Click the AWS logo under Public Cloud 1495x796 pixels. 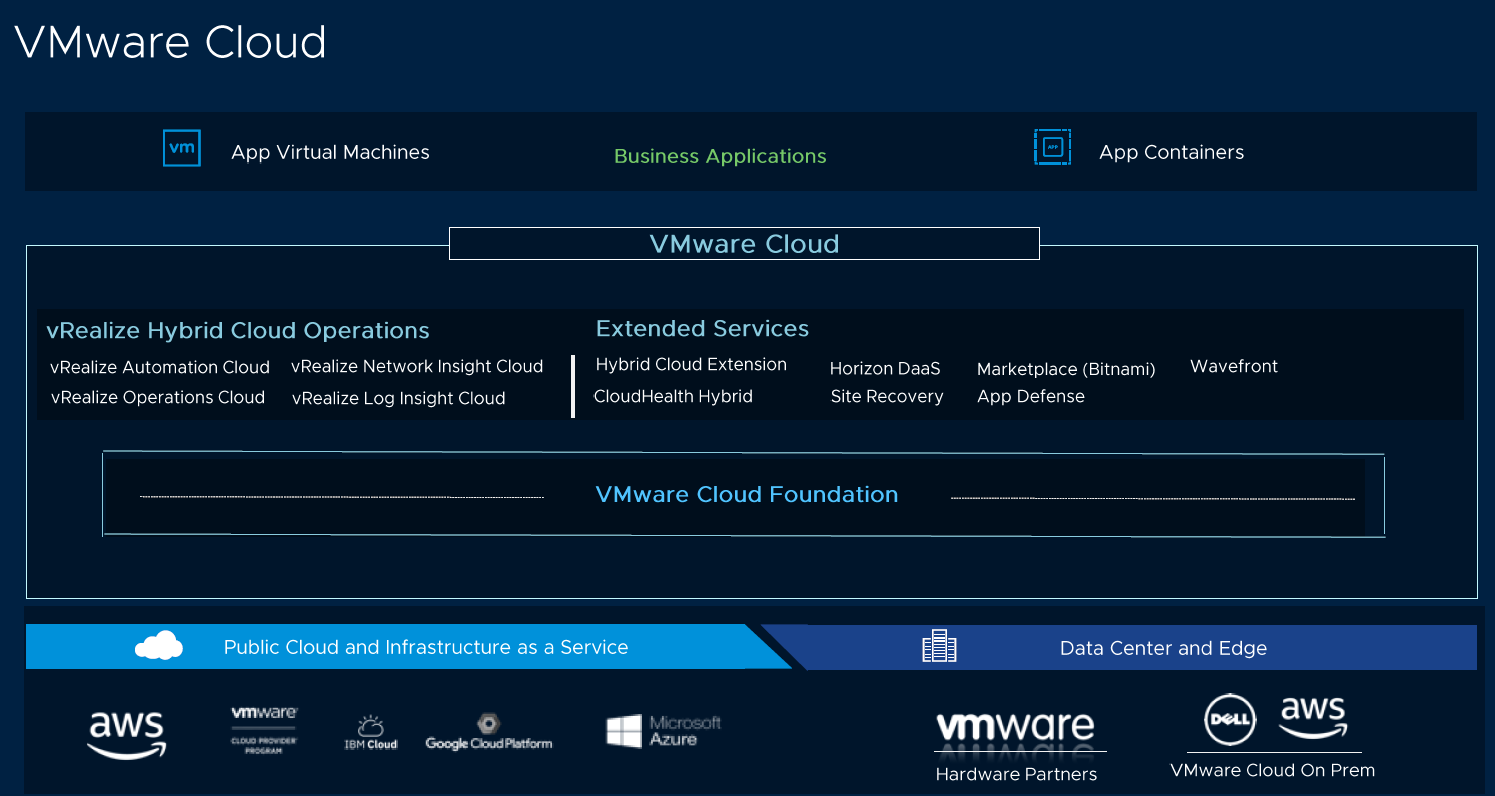pos(128,736)
